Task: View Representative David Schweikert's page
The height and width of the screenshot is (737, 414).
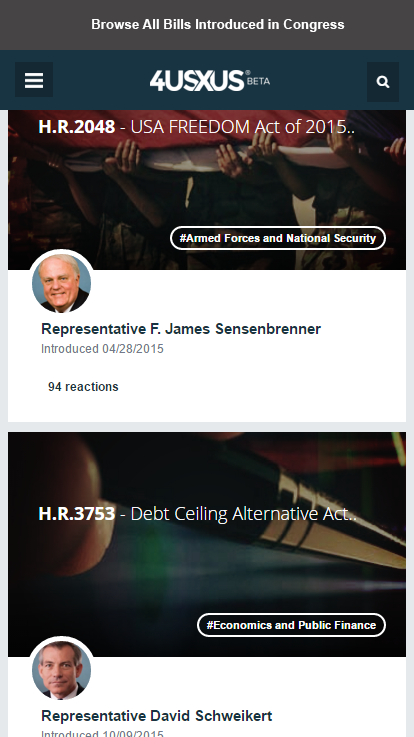Action: [156, 716]
